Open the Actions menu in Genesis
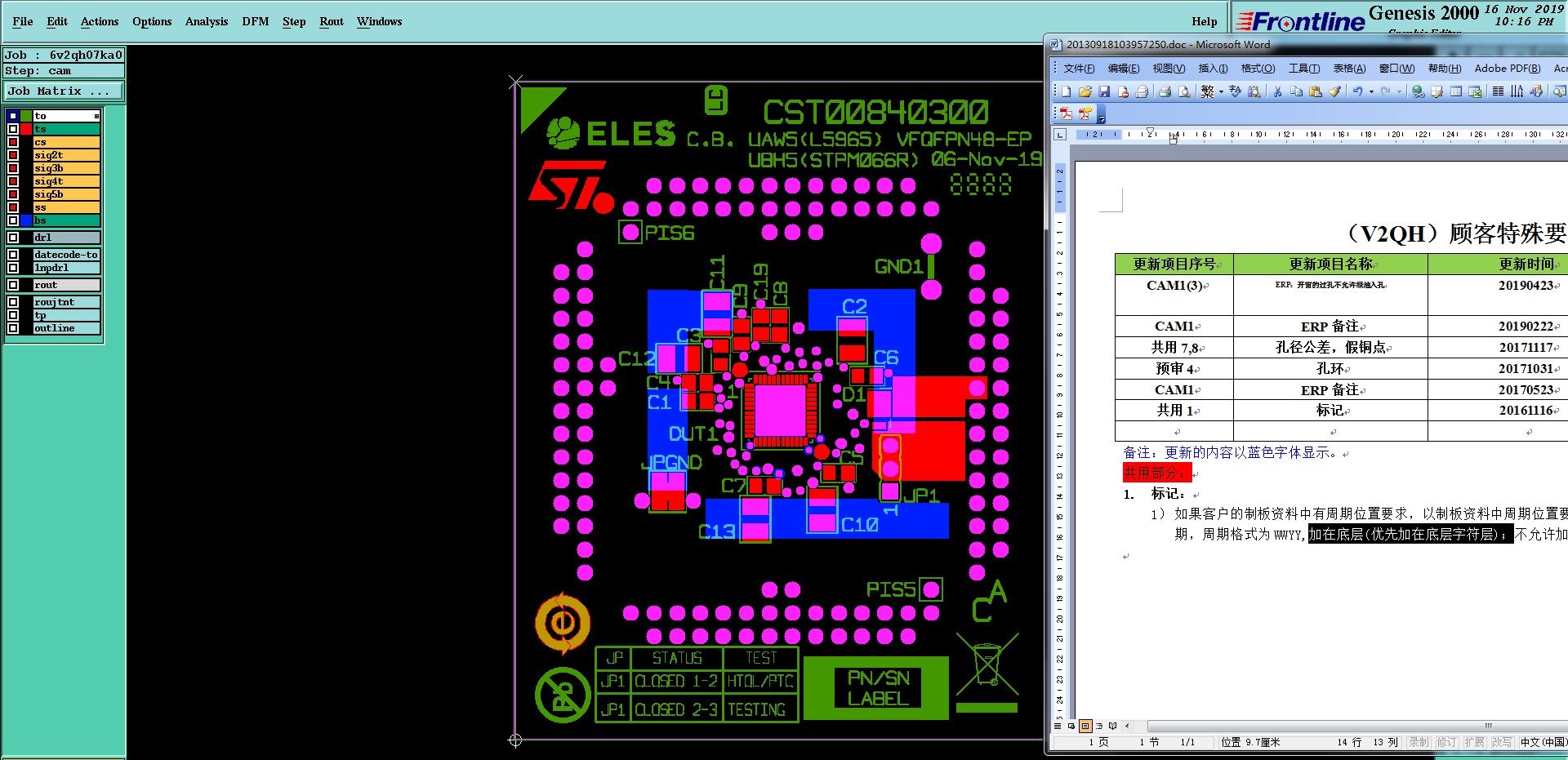Image resolution: width=1568 pixels, height=760 pixels. click(100, 21)
